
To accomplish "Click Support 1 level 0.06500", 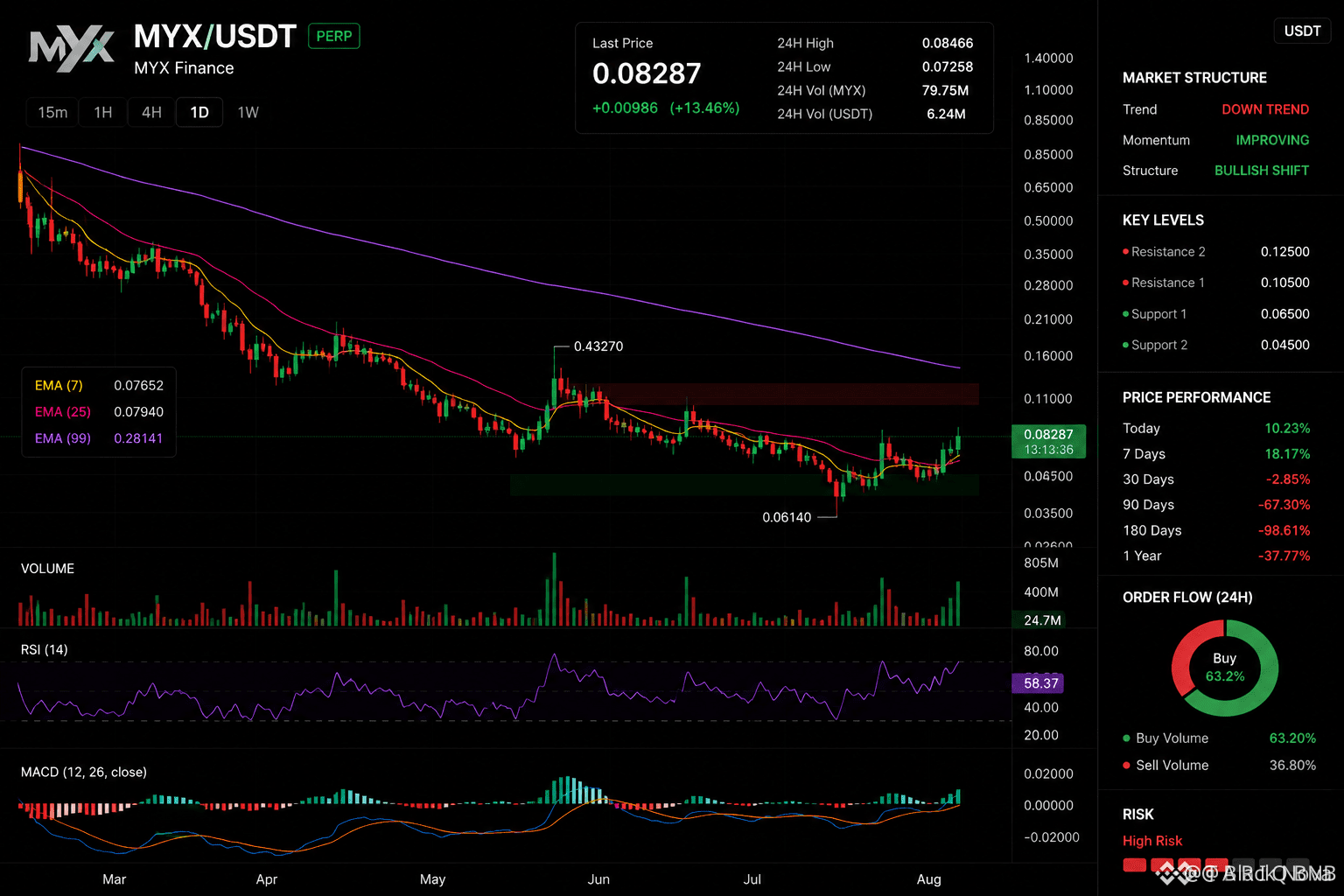I will (1216, 314).
